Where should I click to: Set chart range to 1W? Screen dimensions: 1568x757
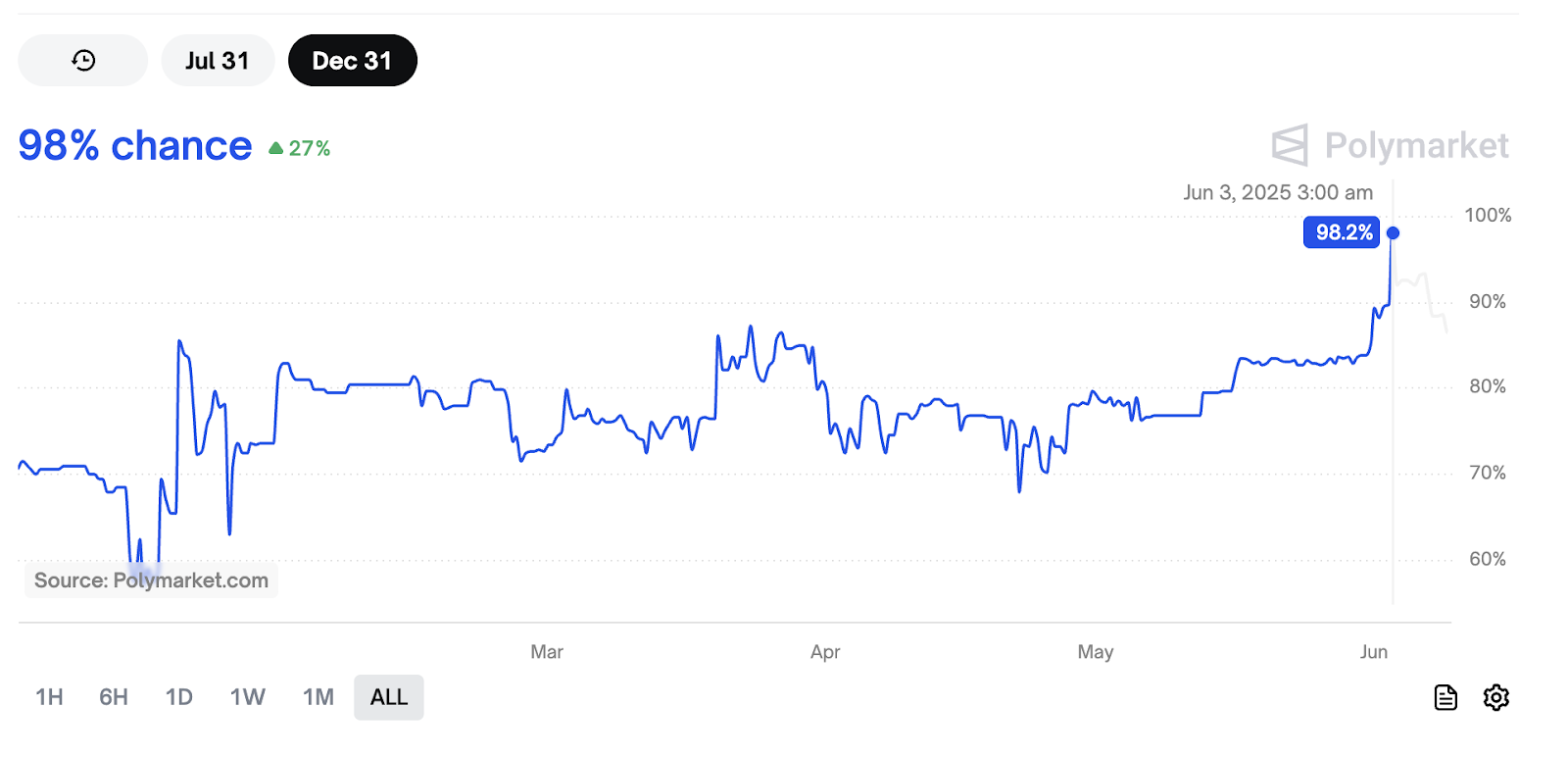[247, 697]
